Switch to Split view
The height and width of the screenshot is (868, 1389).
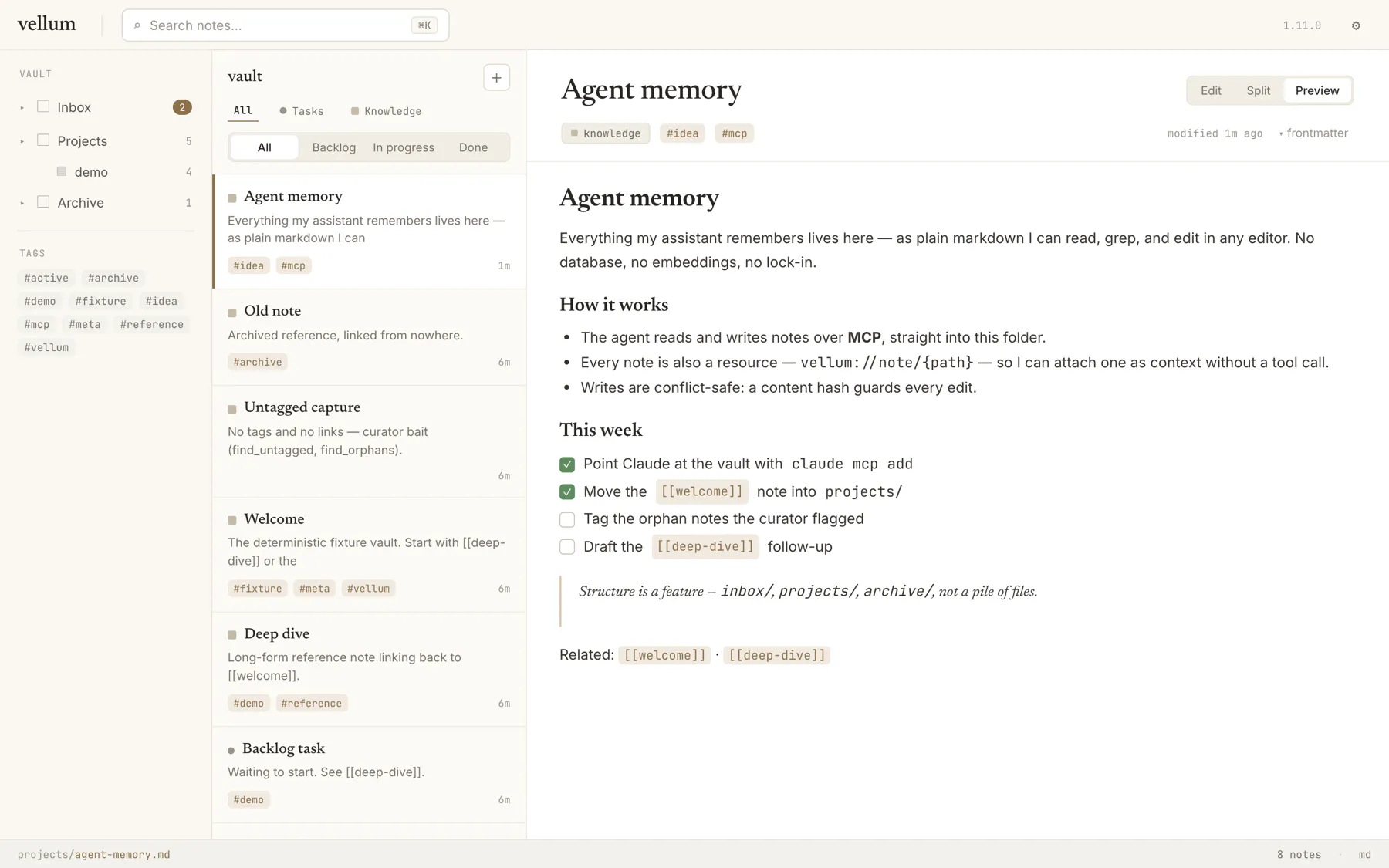pos(1258,90)
